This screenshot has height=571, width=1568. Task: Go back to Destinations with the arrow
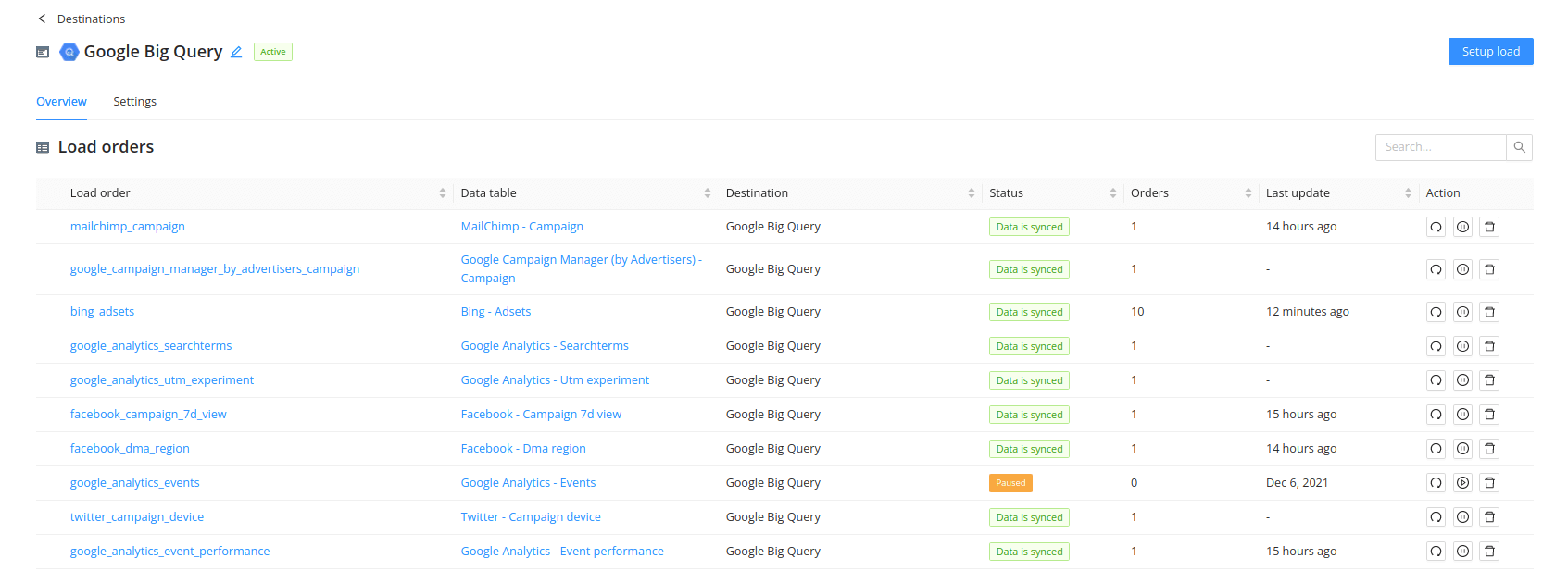tap(42, 19)
